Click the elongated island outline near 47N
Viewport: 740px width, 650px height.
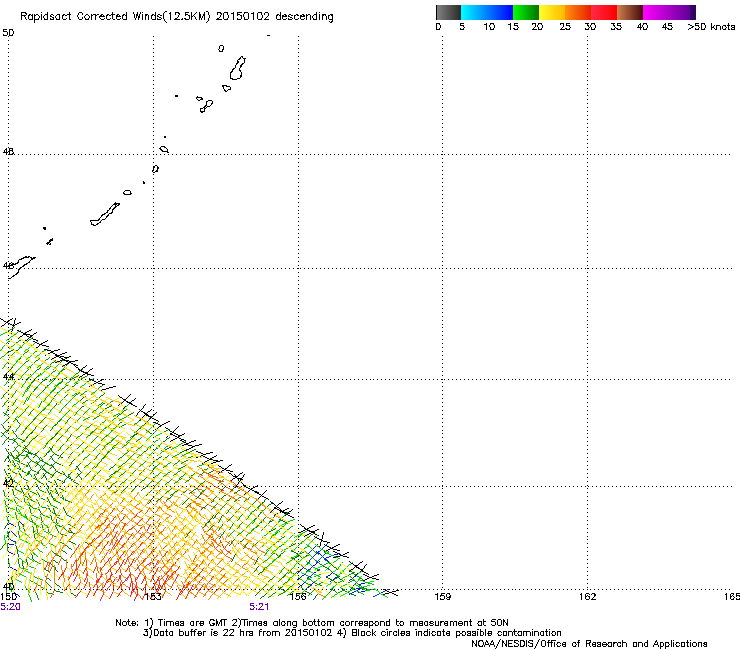click(x=105, y=214)
